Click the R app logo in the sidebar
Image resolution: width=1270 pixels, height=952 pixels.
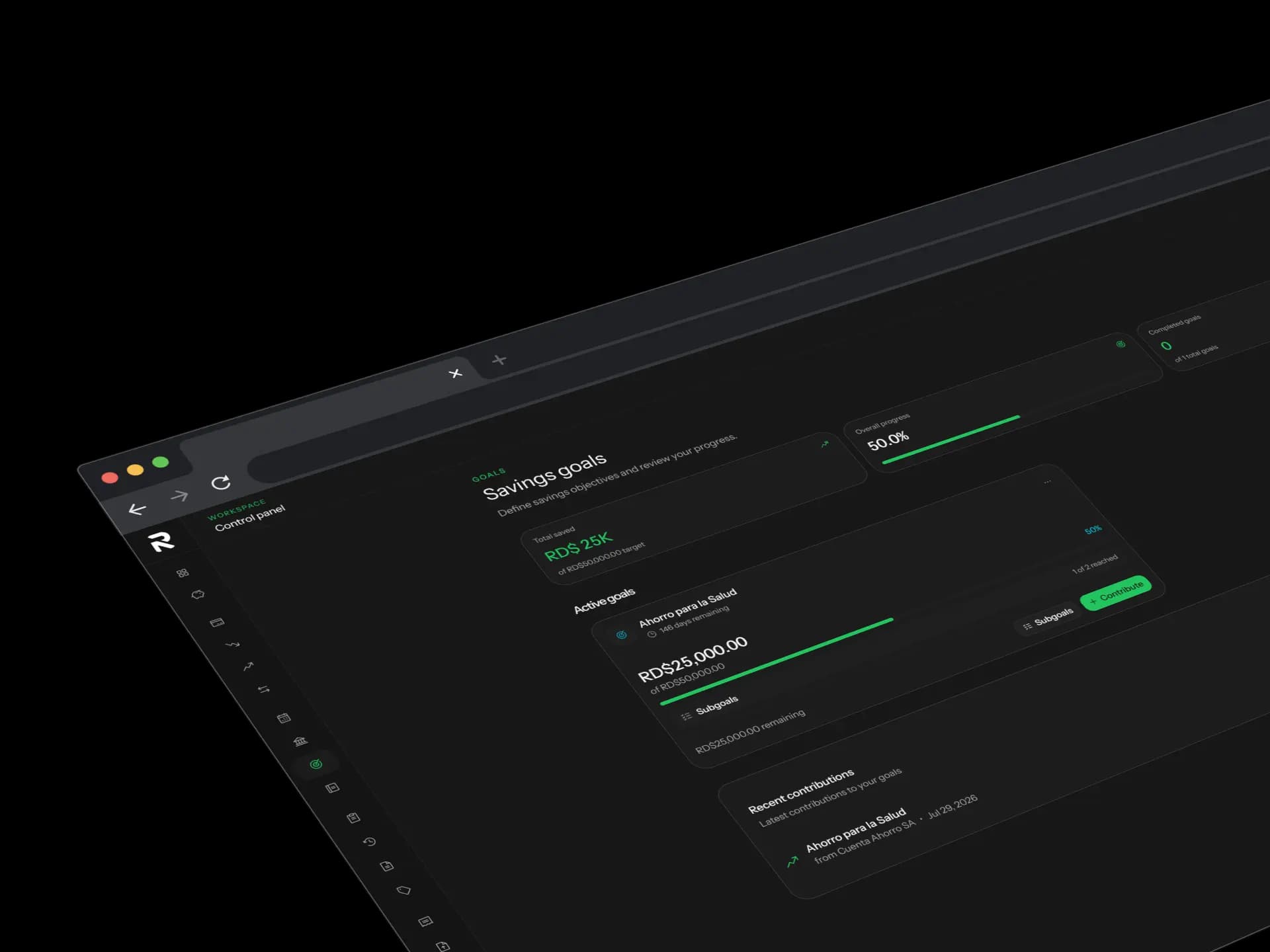pos(161,541)
